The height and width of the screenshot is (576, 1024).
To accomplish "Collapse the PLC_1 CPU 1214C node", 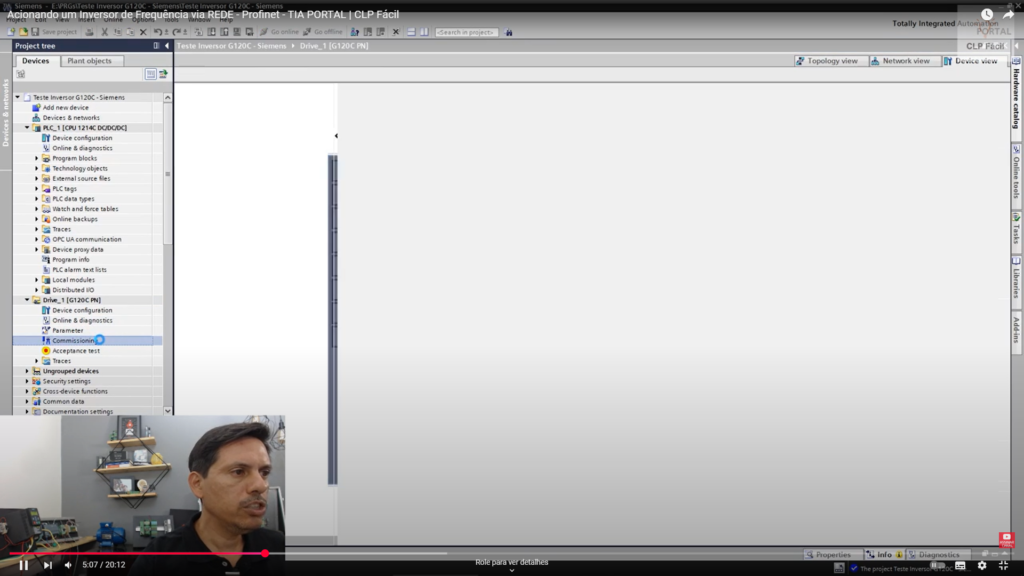I will [x=27, y=128].
